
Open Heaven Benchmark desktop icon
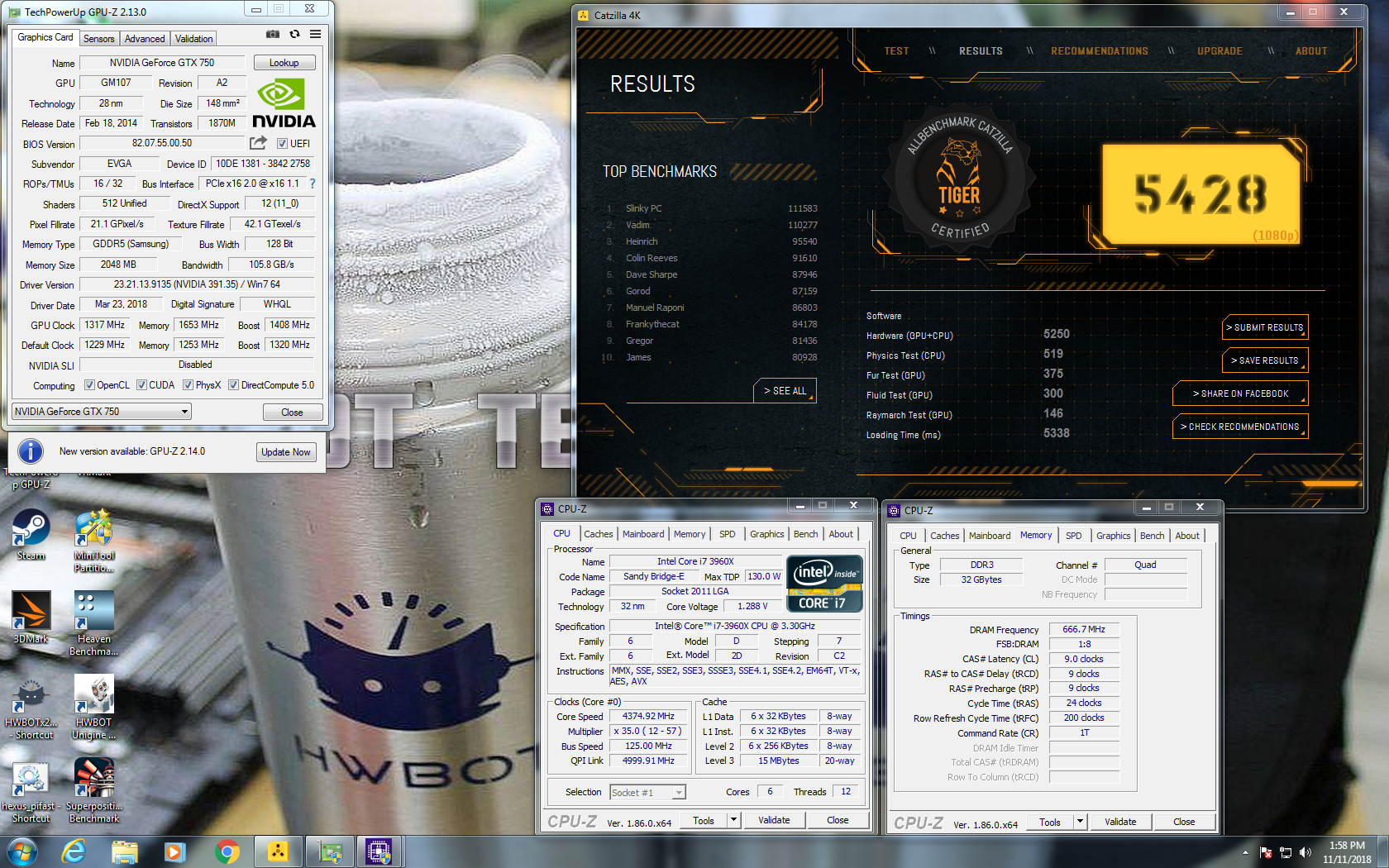pos(94,624)
